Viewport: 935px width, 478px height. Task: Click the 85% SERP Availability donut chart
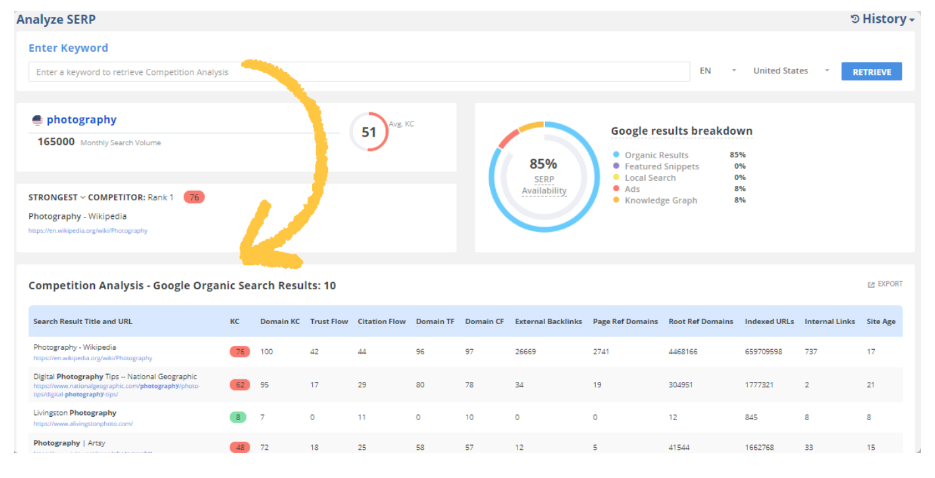pyautogui.click(x=543, y=176)
